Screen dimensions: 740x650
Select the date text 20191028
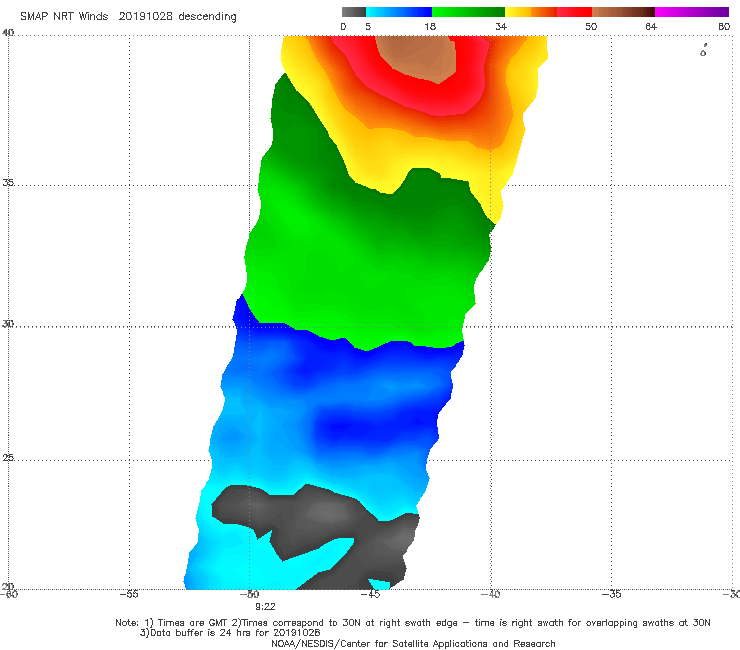click(145, 16)
